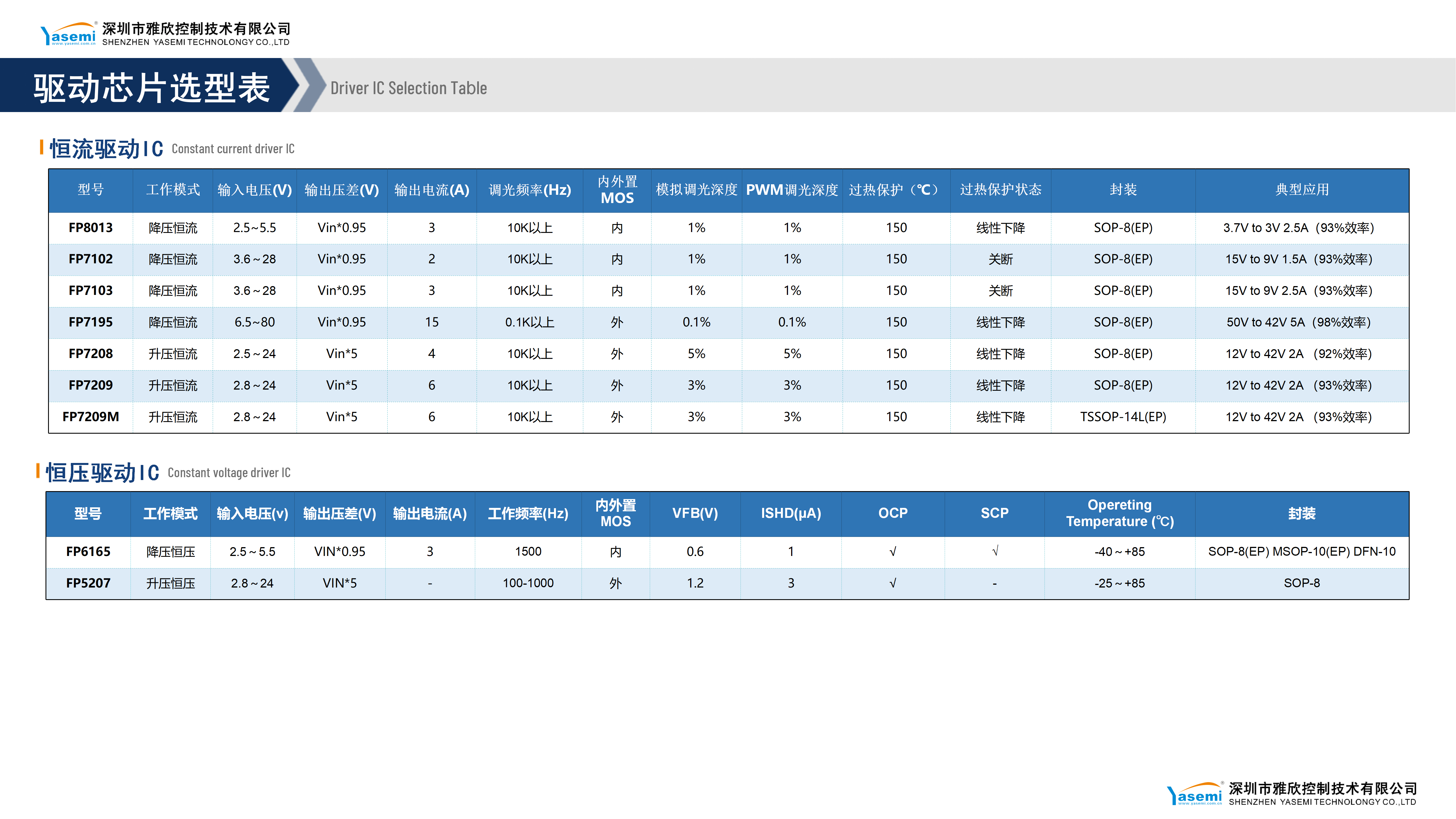The width and height of the screenshot is (1456, 819).
Task: Click the 关断 state cell in FP7102 row
Action: coord(1000,259)
